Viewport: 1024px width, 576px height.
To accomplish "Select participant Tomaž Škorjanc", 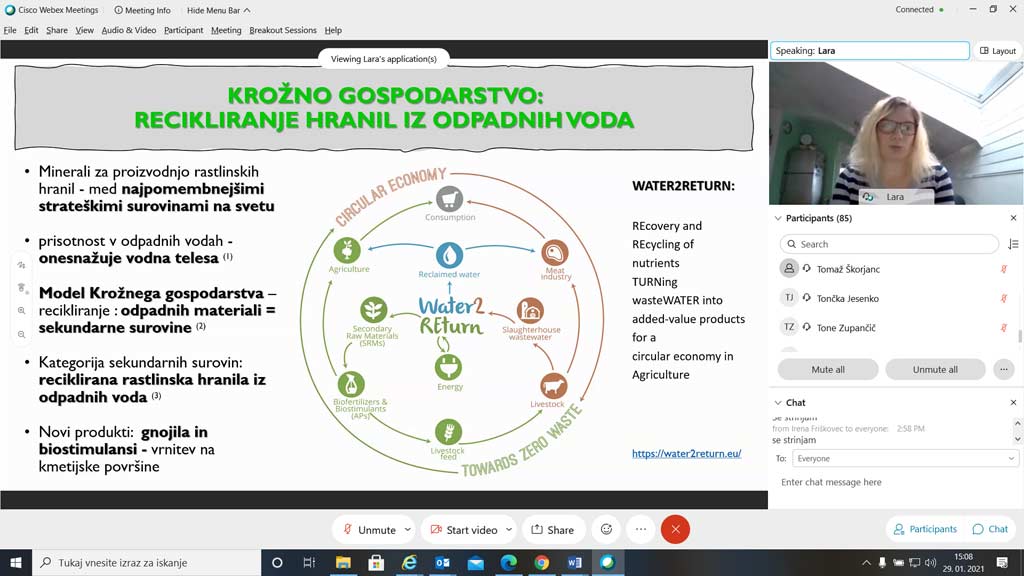I will tap(848, 269).
